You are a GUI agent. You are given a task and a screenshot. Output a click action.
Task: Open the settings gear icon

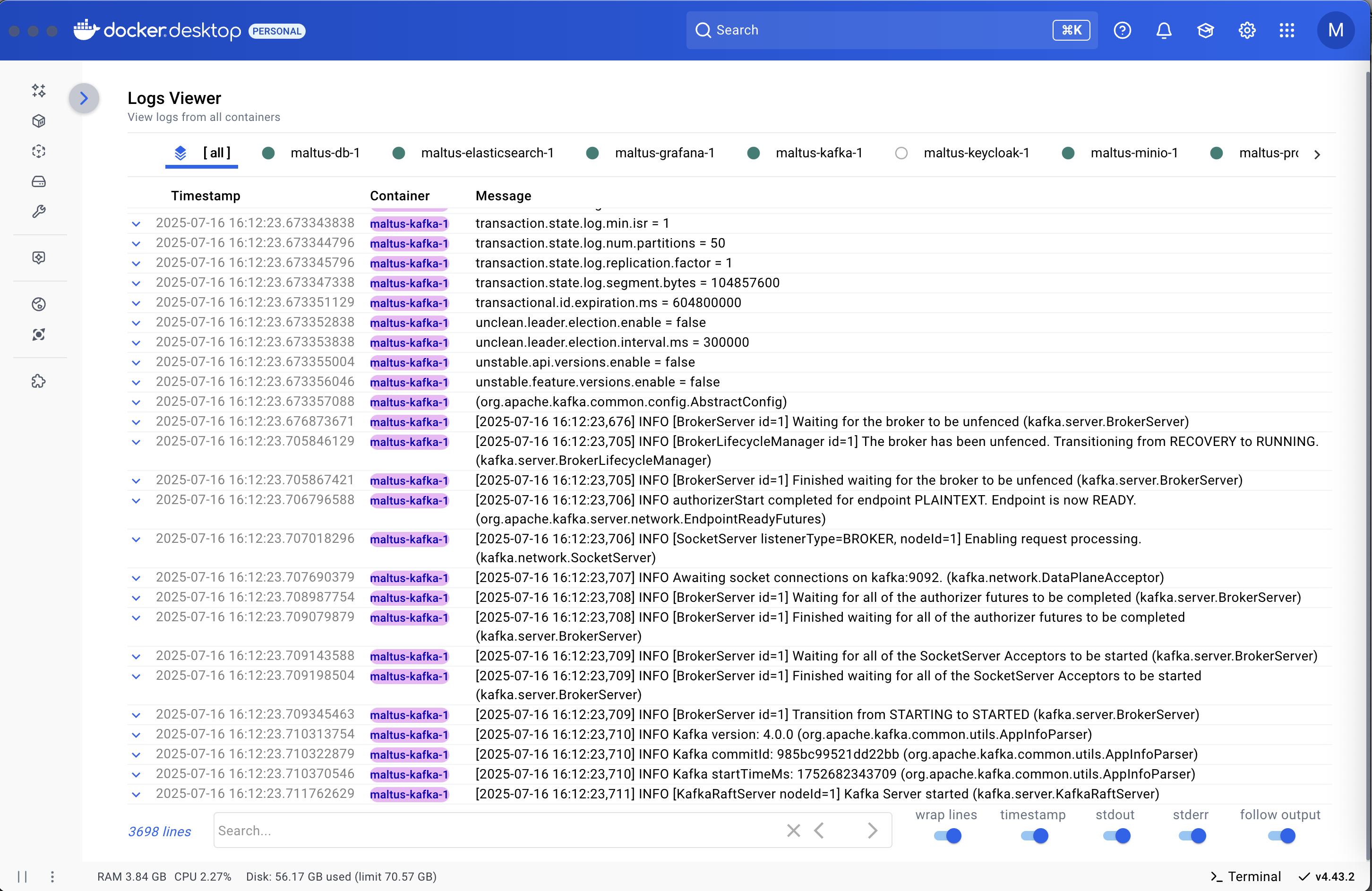point(1246,31)
